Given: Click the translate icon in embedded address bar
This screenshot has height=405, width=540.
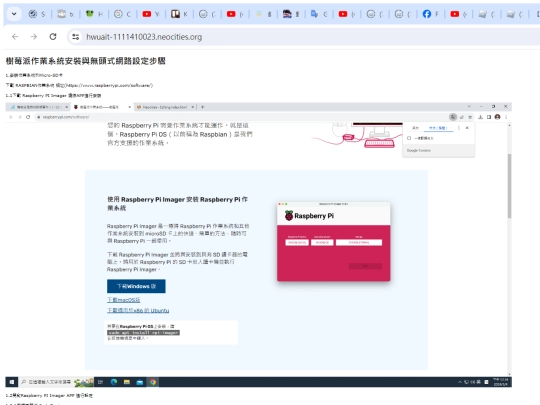Looking at the screenshot, I should pos(453,117).
